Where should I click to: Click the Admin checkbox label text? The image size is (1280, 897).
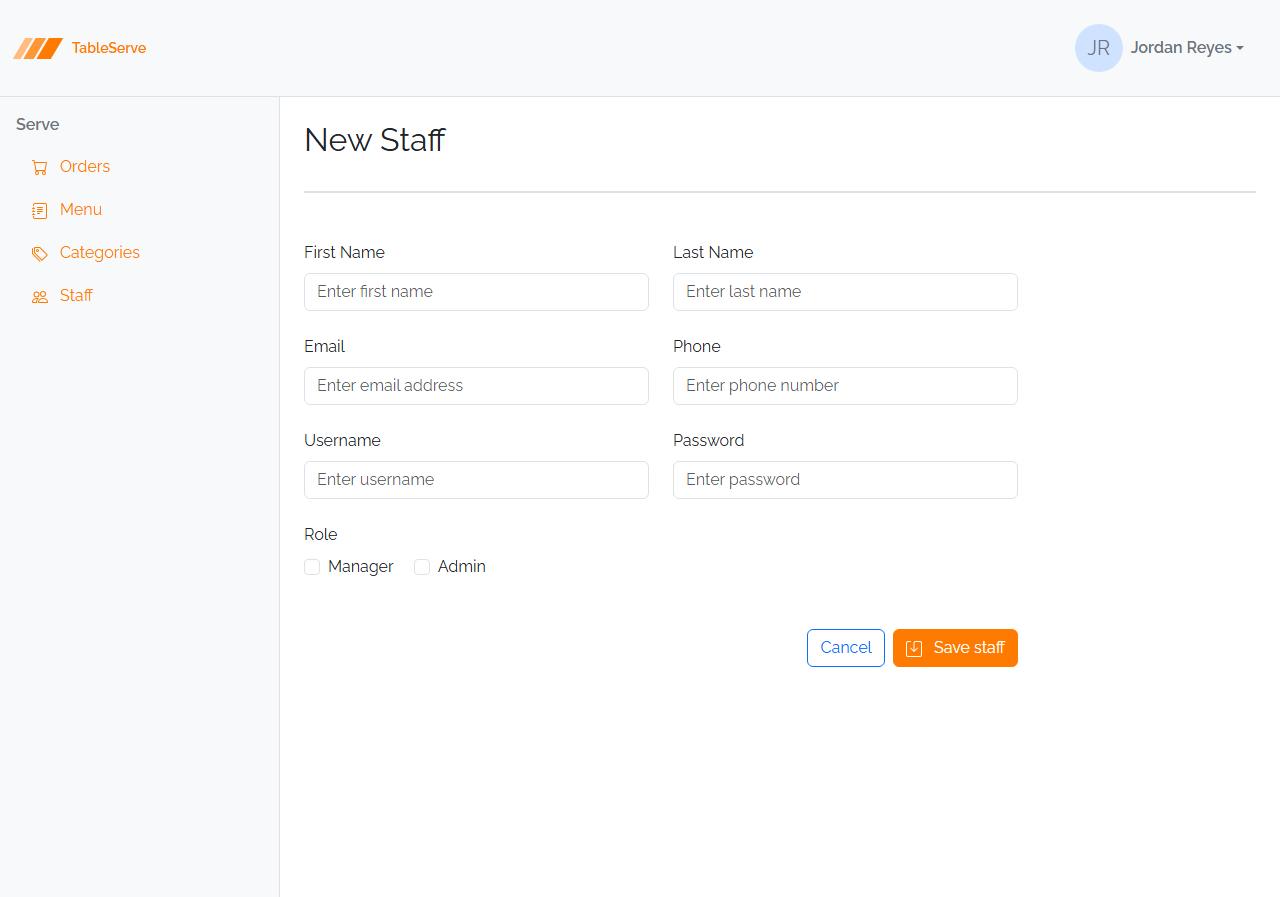coord(462,567)
